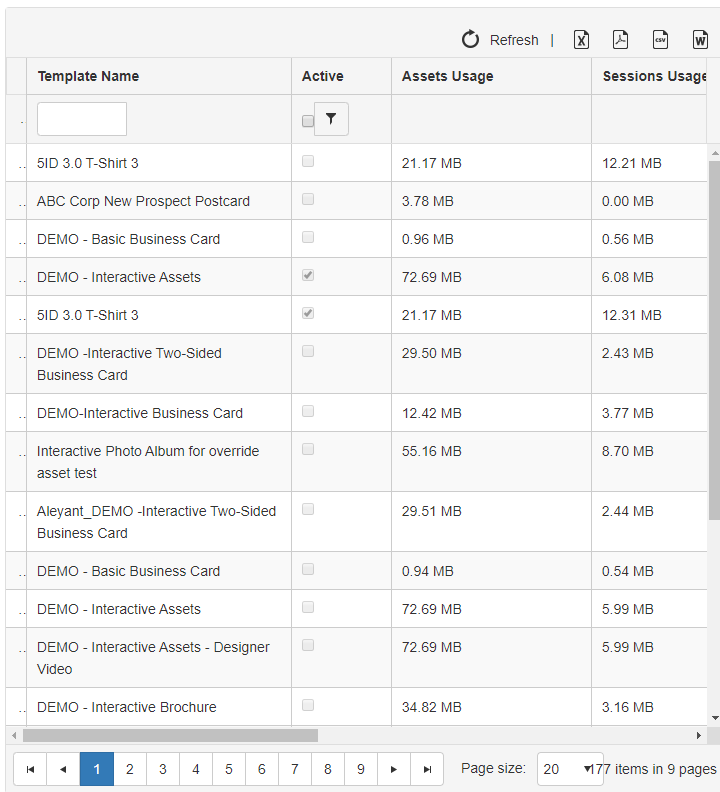
Task: Click the horizontal scrollbar thumb
Action: pos(170,735)
